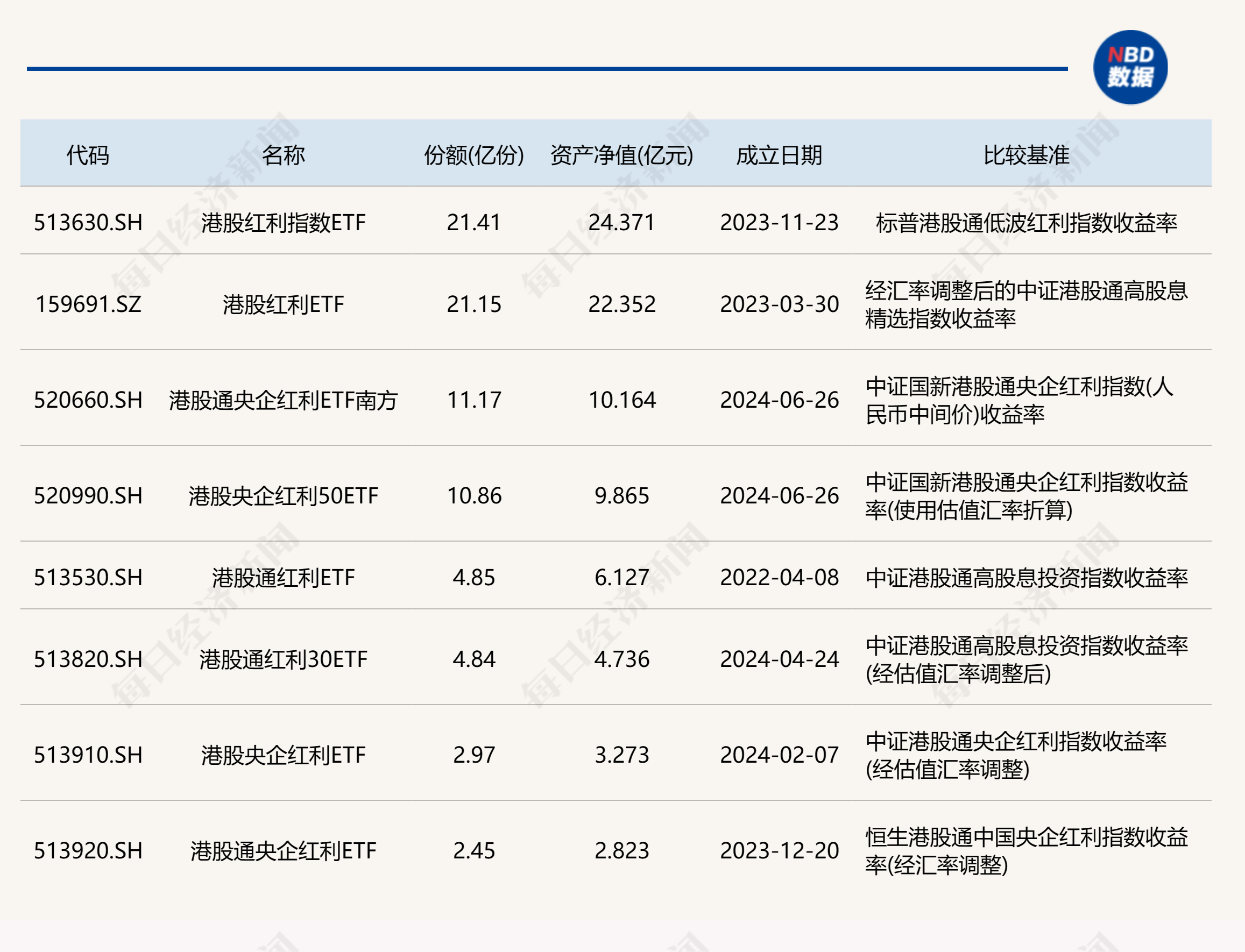Click share value 2.97
1245x952 pixels.
(x=474, y=755)
